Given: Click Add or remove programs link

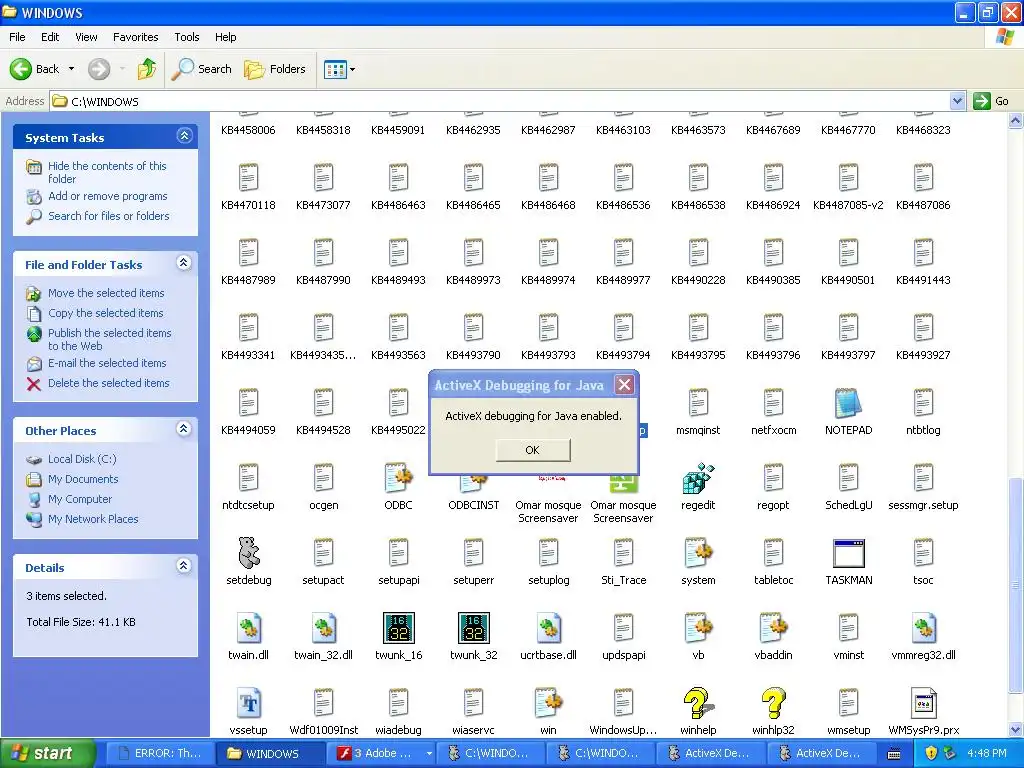Looking at the screenshot, I should (x=108, y=196).
